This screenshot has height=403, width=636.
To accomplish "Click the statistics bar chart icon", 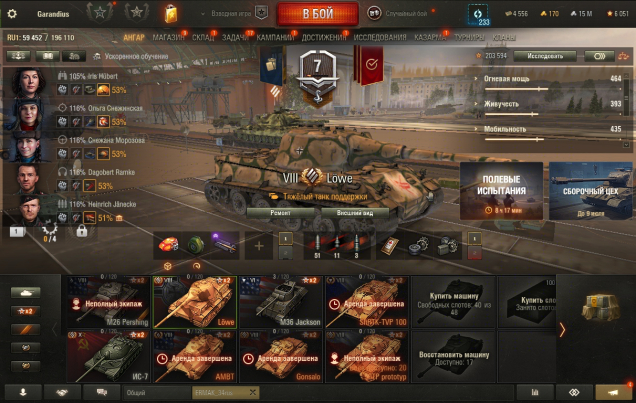I will pos(535,392).
